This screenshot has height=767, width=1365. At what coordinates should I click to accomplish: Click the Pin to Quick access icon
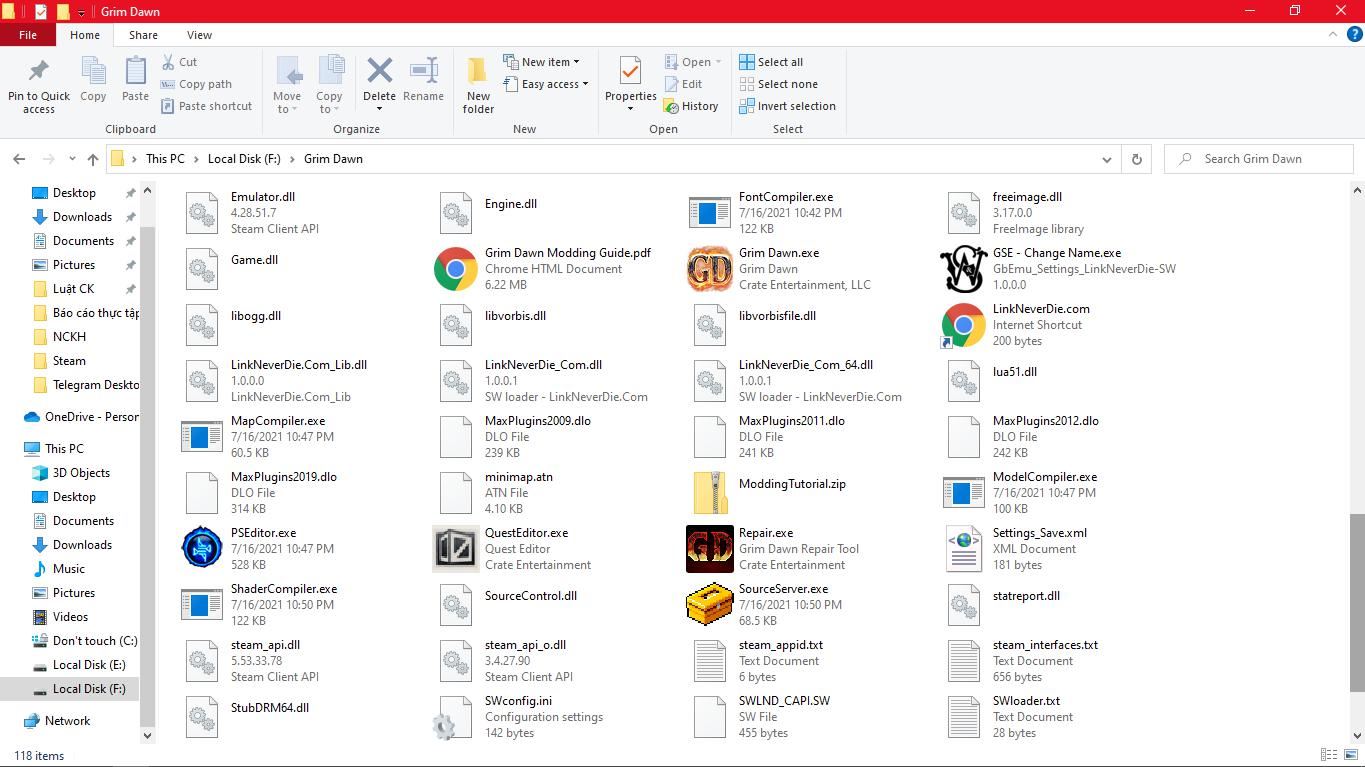coord(38,72)
